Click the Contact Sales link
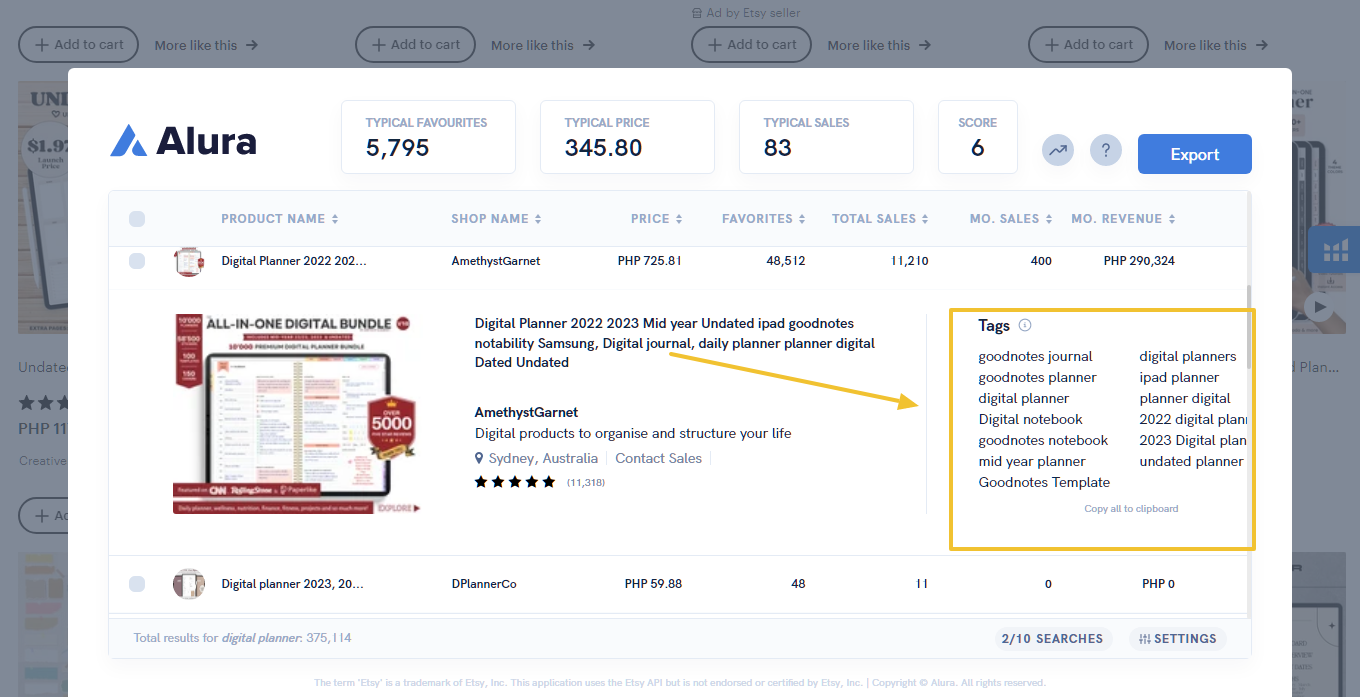1360x697 pixels. click(658, 458)
